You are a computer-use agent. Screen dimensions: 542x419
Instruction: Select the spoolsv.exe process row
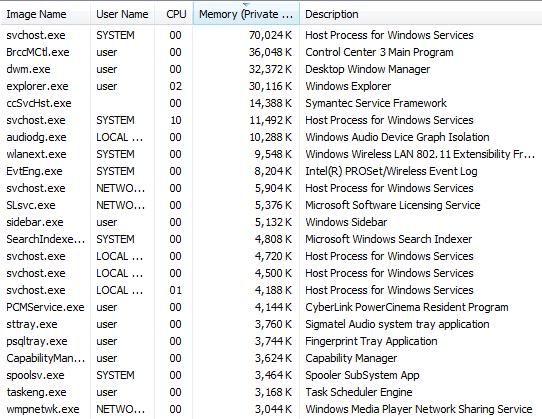coord(271,375)
